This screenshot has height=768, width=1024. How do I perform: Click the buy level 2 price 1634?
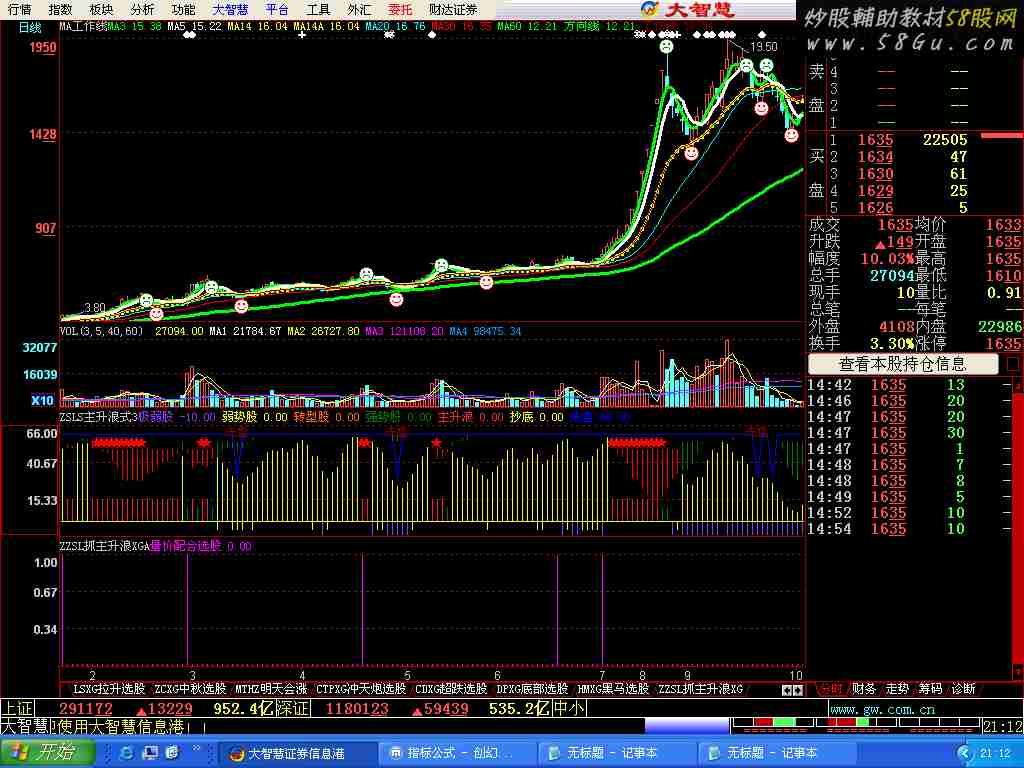pyautogui.click(x=875, y=157)
